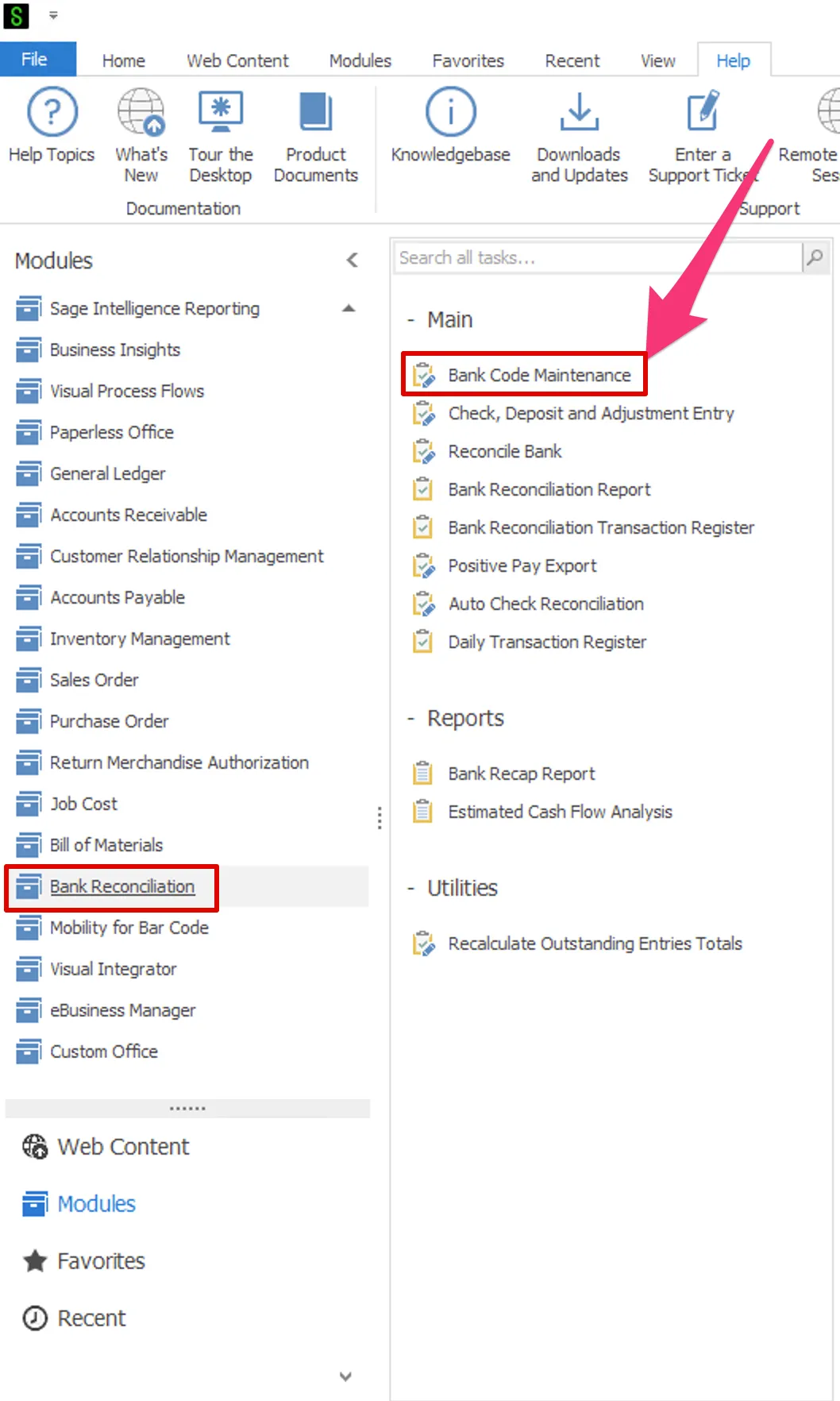Select Bill of Materials module

point(106,845)
